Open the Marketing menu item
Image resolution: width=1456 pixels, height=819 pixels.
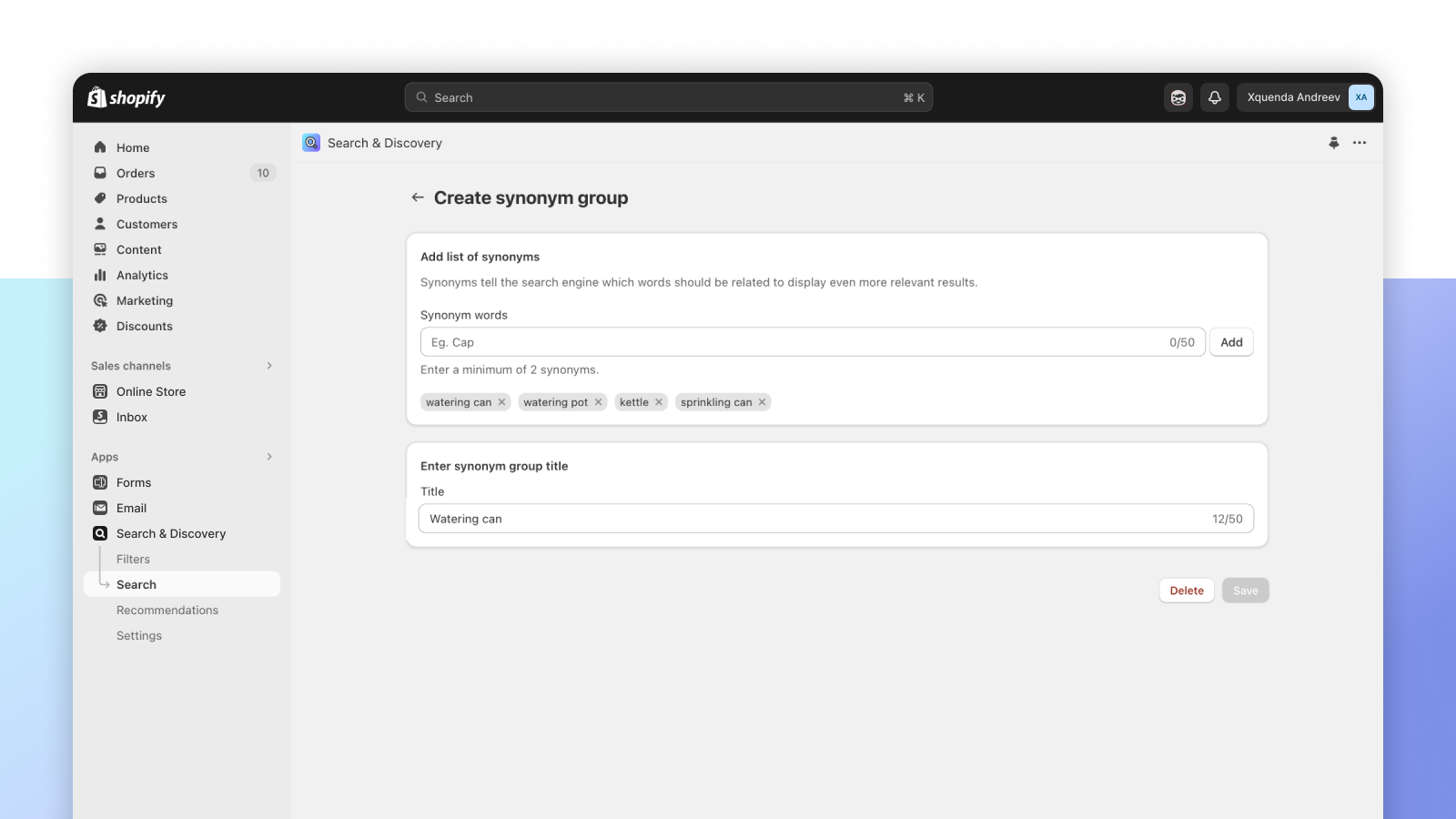click(x=144, y=300)
